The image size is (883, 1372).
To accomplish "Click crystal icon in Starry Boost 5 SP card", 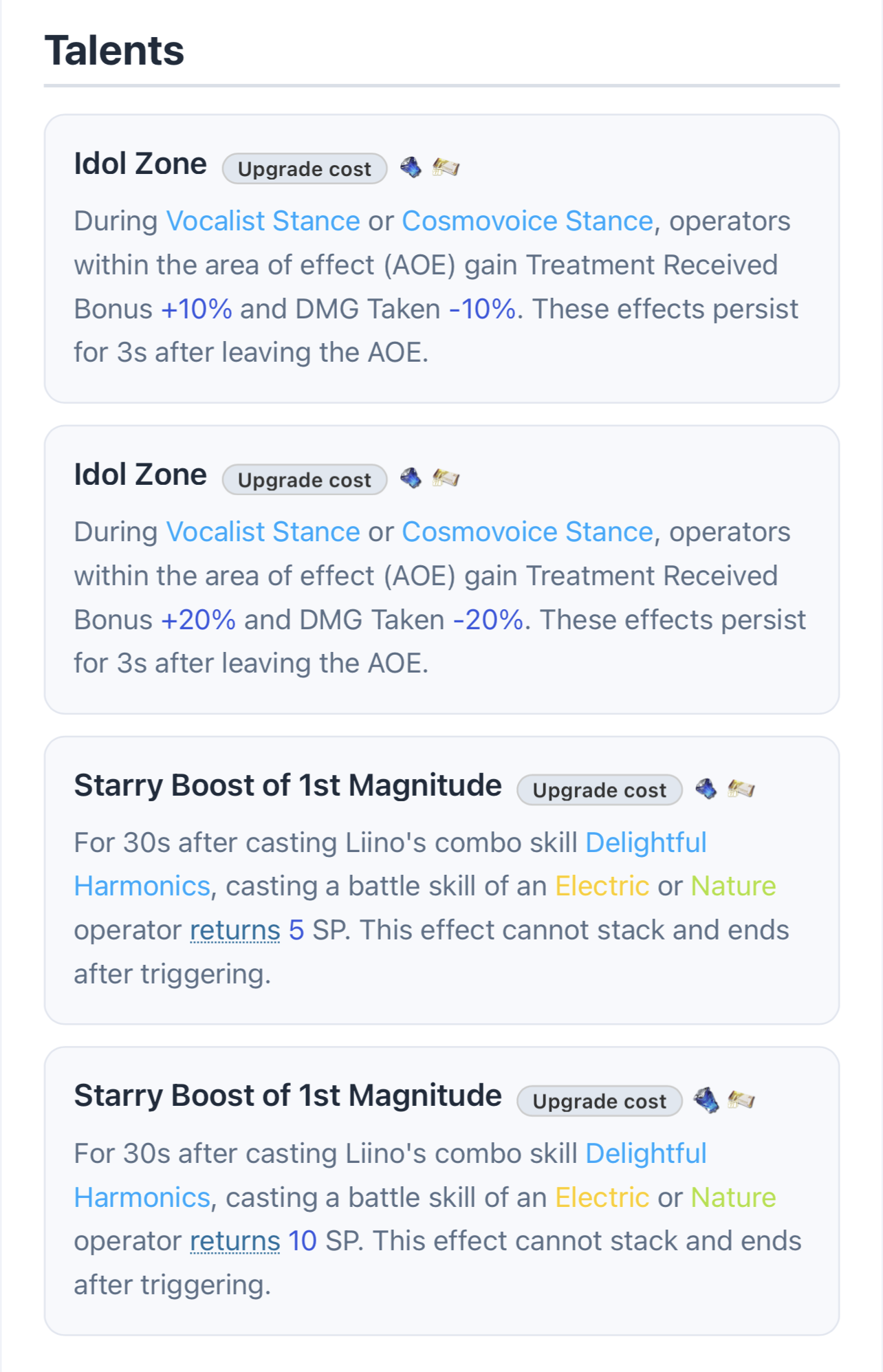I will point(706,789).
